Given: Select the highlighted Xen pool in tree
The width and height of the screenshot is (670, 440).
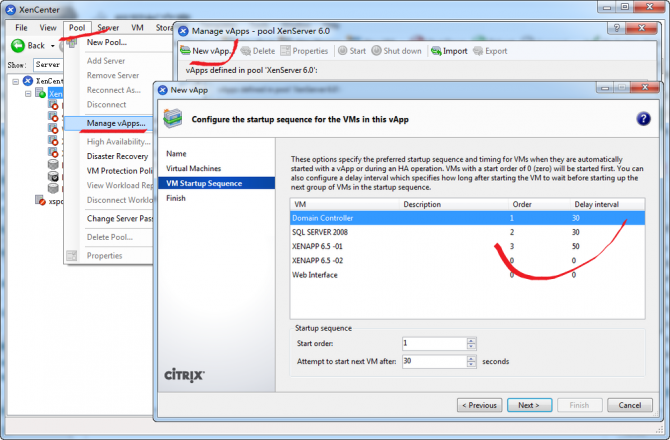Looking at the screenshot, I should click(55, 94).
